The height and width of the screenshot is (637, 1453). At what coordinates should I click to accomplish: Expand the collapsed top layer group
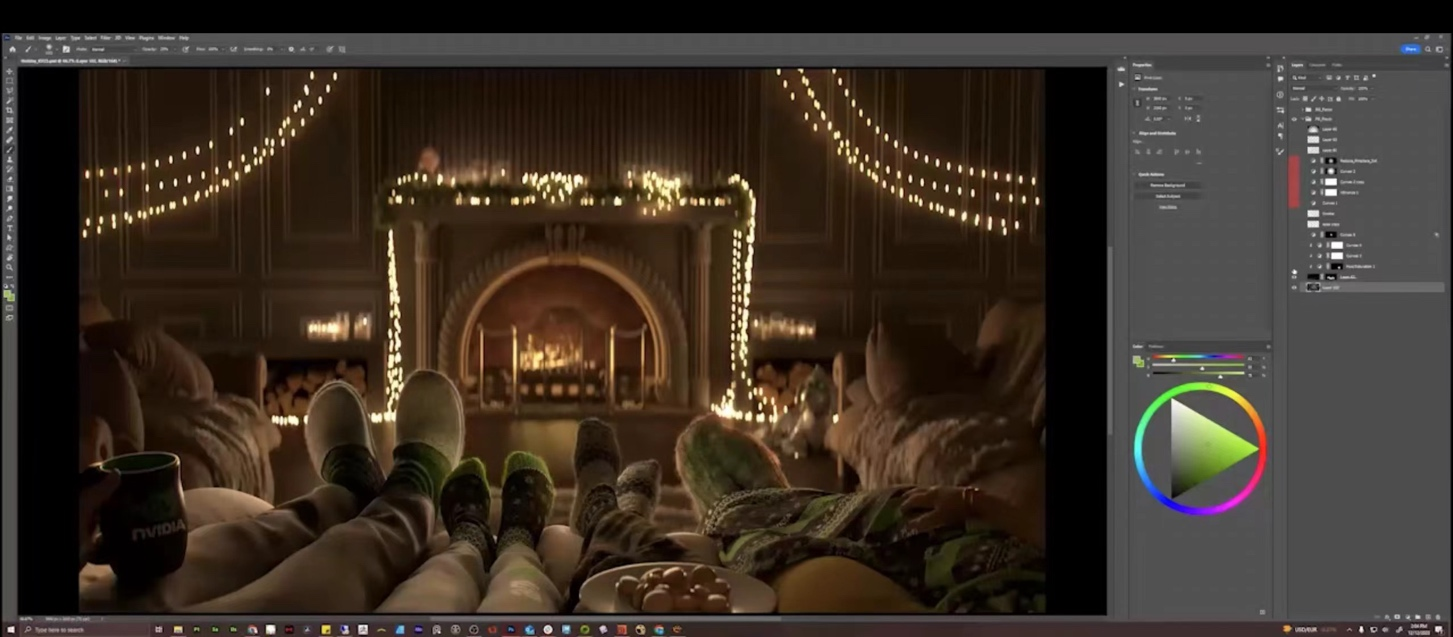pos(1303,110)
